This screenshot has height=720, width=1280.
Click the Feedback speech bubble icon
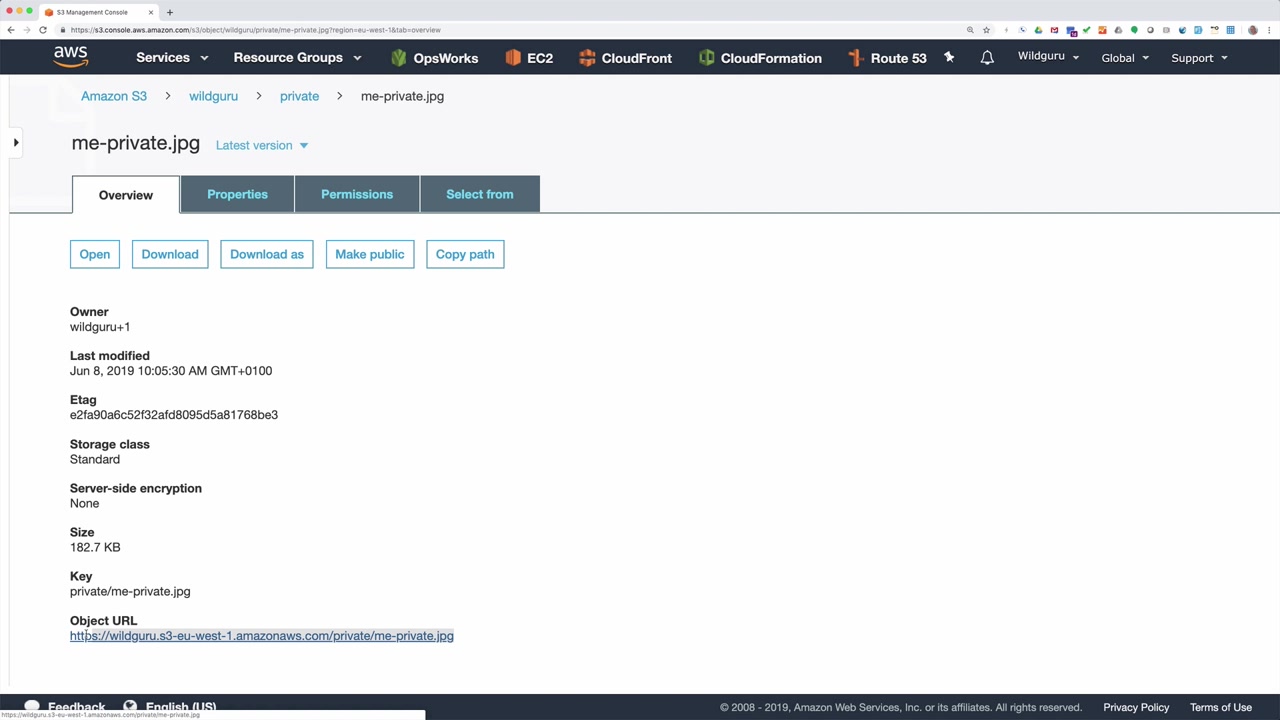pyautogui.click(x=32, y=707)
